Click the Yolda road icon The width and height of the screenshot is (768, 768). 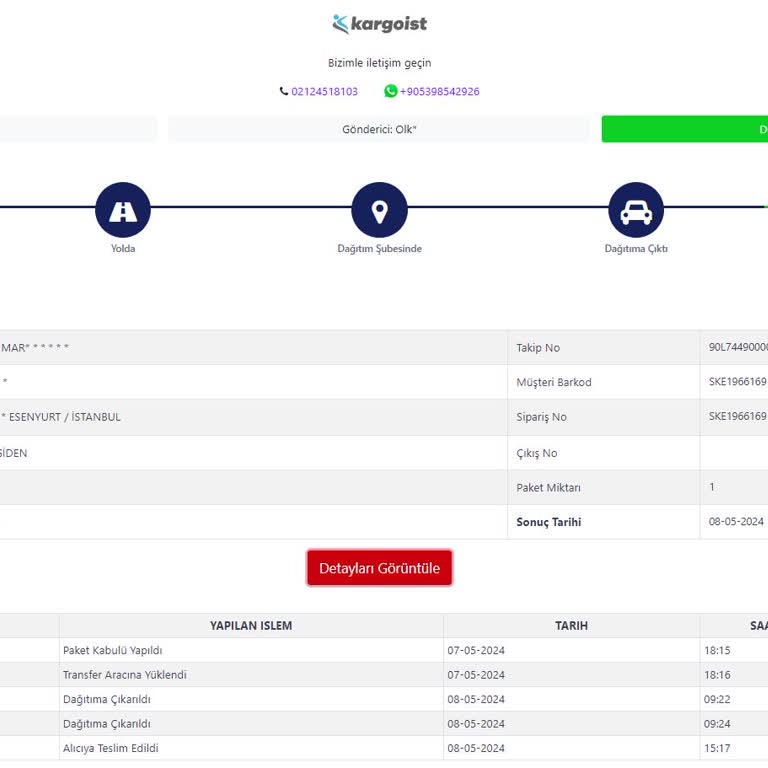point(123,210)
